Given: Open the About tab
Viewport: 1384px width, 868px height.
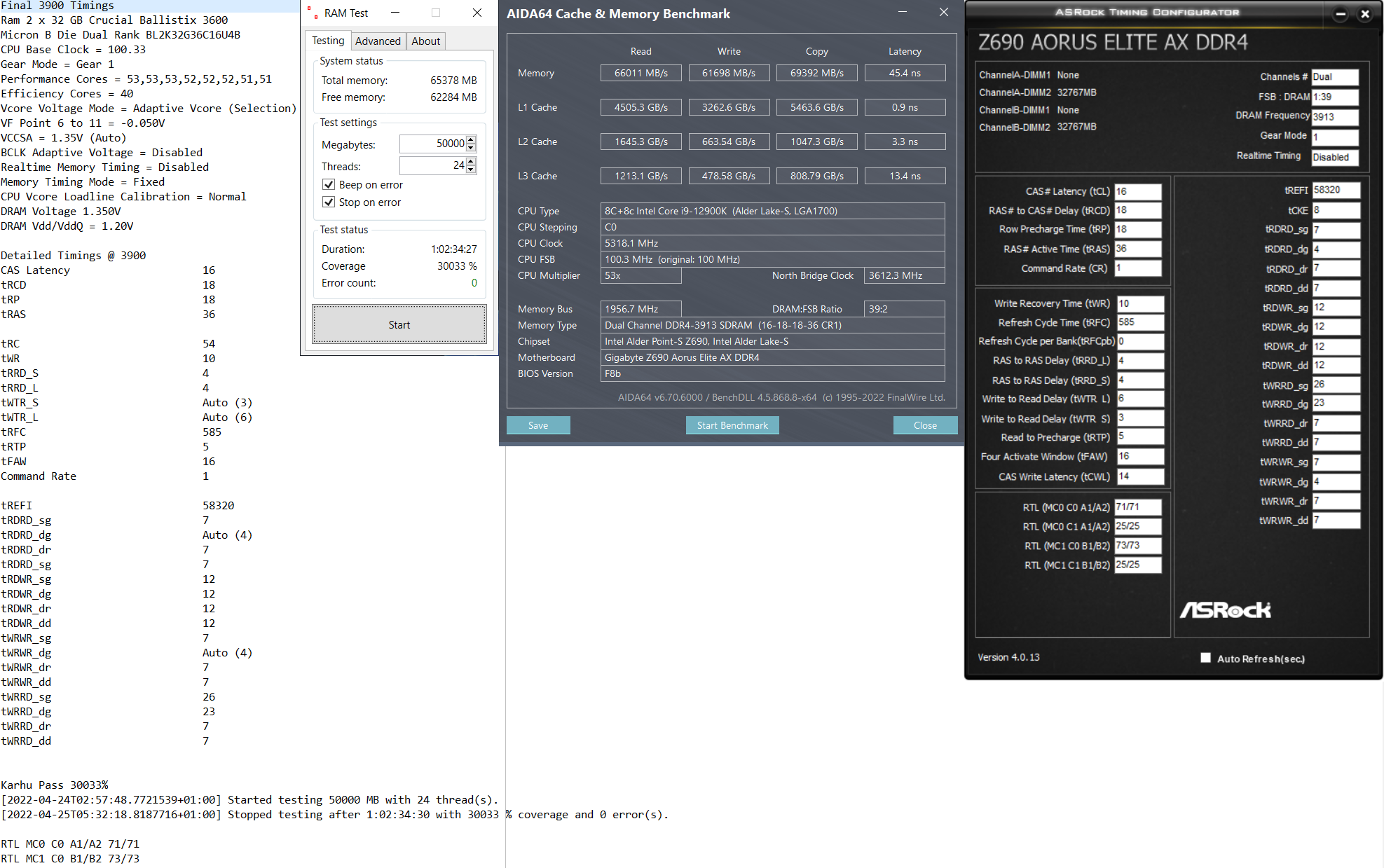Looking at the screenshot, I should (425, 41).
